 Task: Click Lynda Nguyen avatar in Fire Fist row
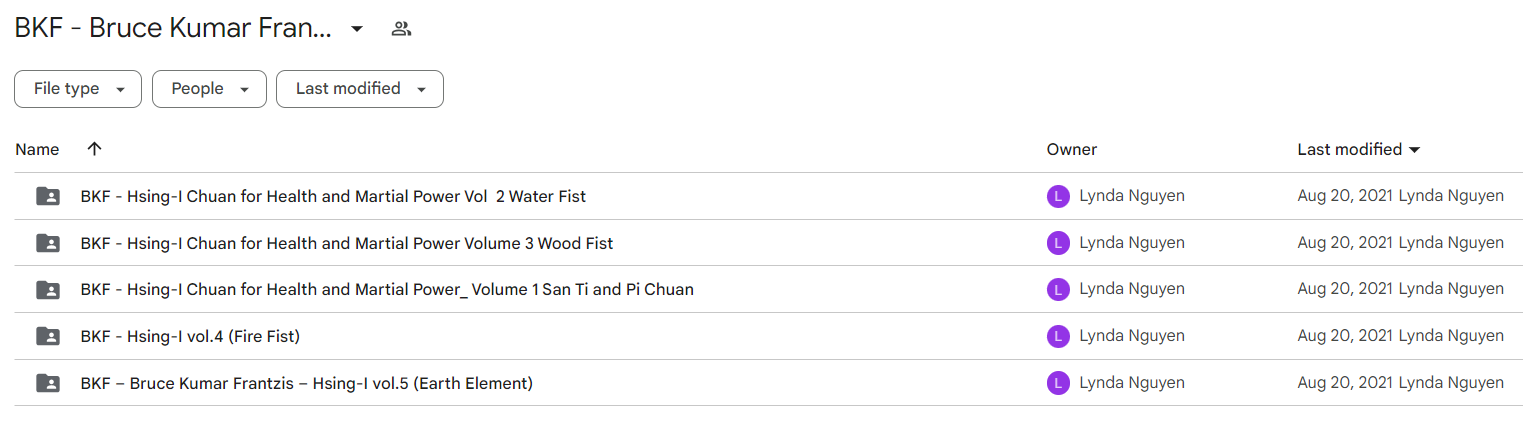tap(1058, 336)
